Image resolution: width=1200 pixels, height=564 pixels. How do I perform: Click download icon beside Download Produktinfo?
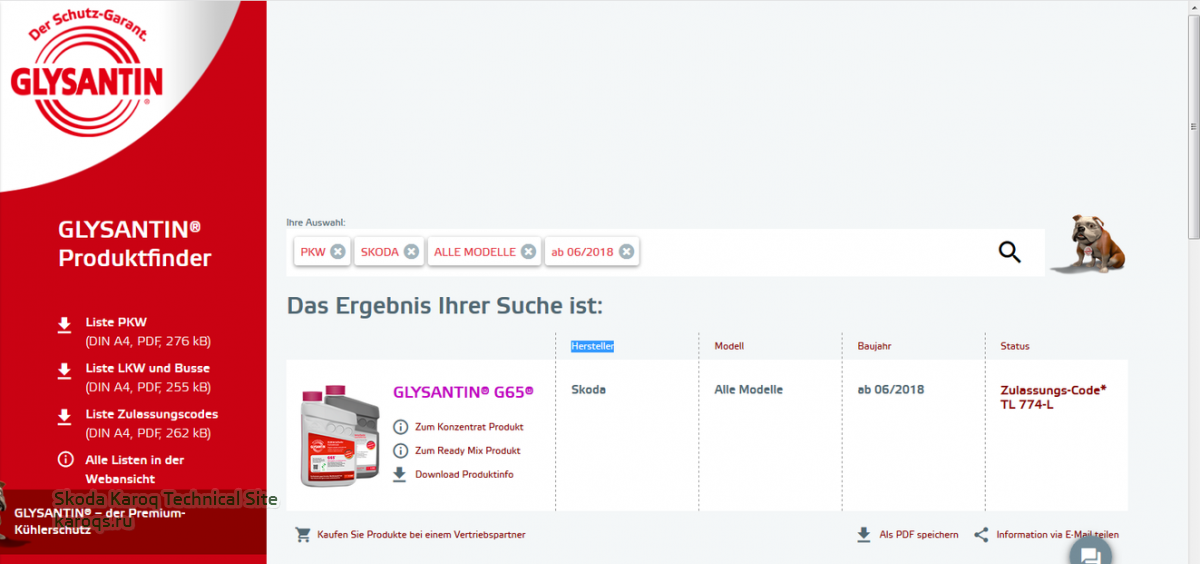click(400, 475)
